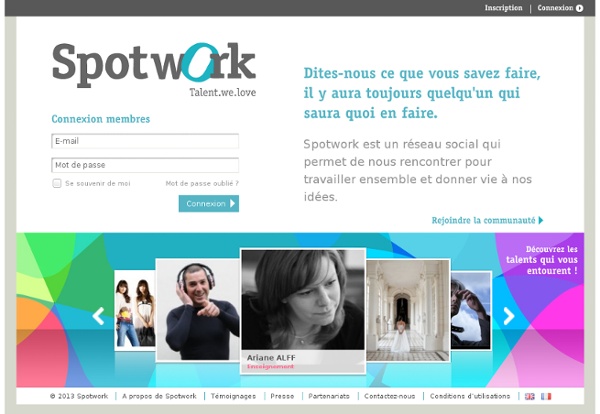Open 'A propos de Spotwork' footer link
600x414 pixels.
tap(159, 396)
